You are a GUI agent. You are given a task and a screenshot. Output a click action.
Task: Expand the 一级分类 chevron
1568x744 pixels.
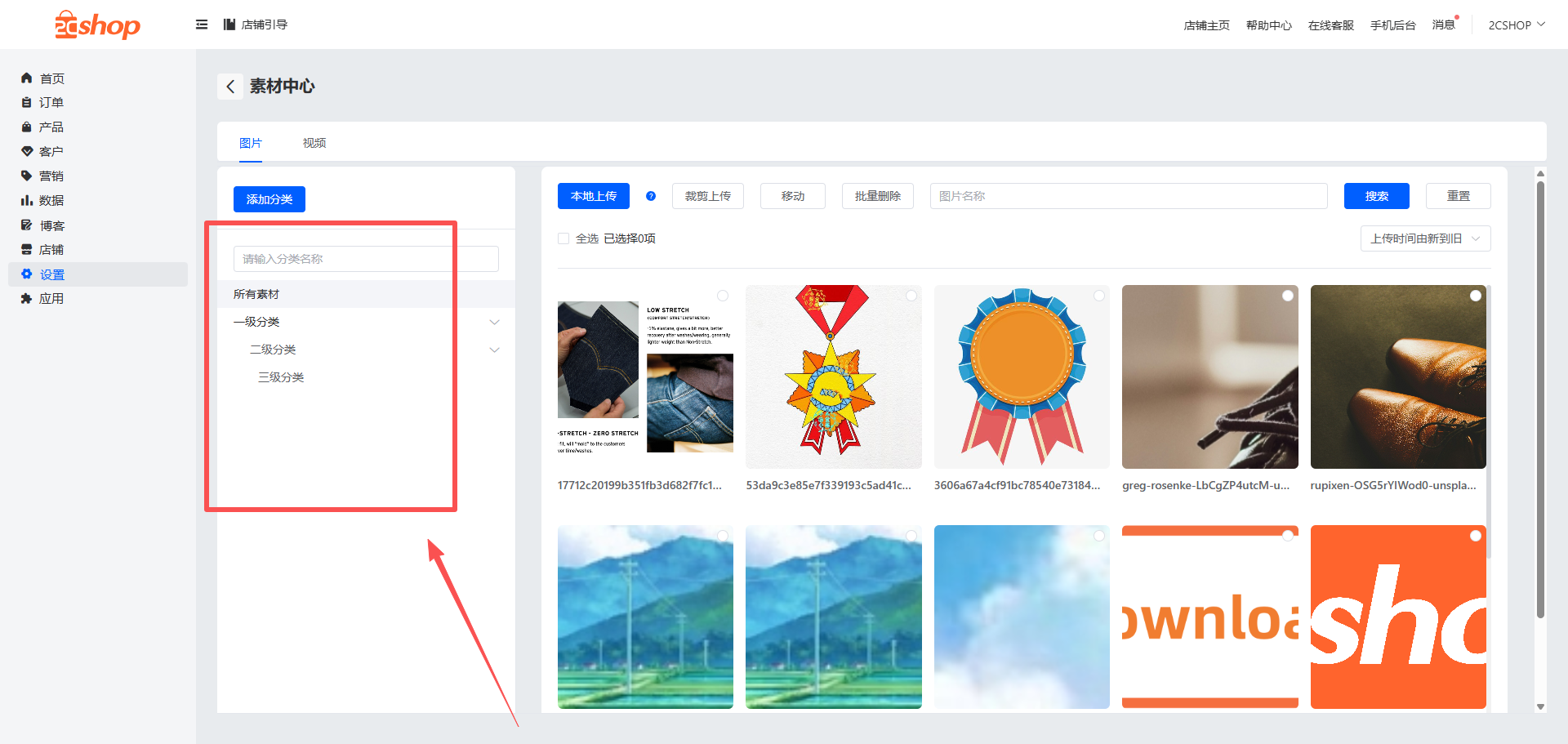pyautogui.click(x=494, y=322)
